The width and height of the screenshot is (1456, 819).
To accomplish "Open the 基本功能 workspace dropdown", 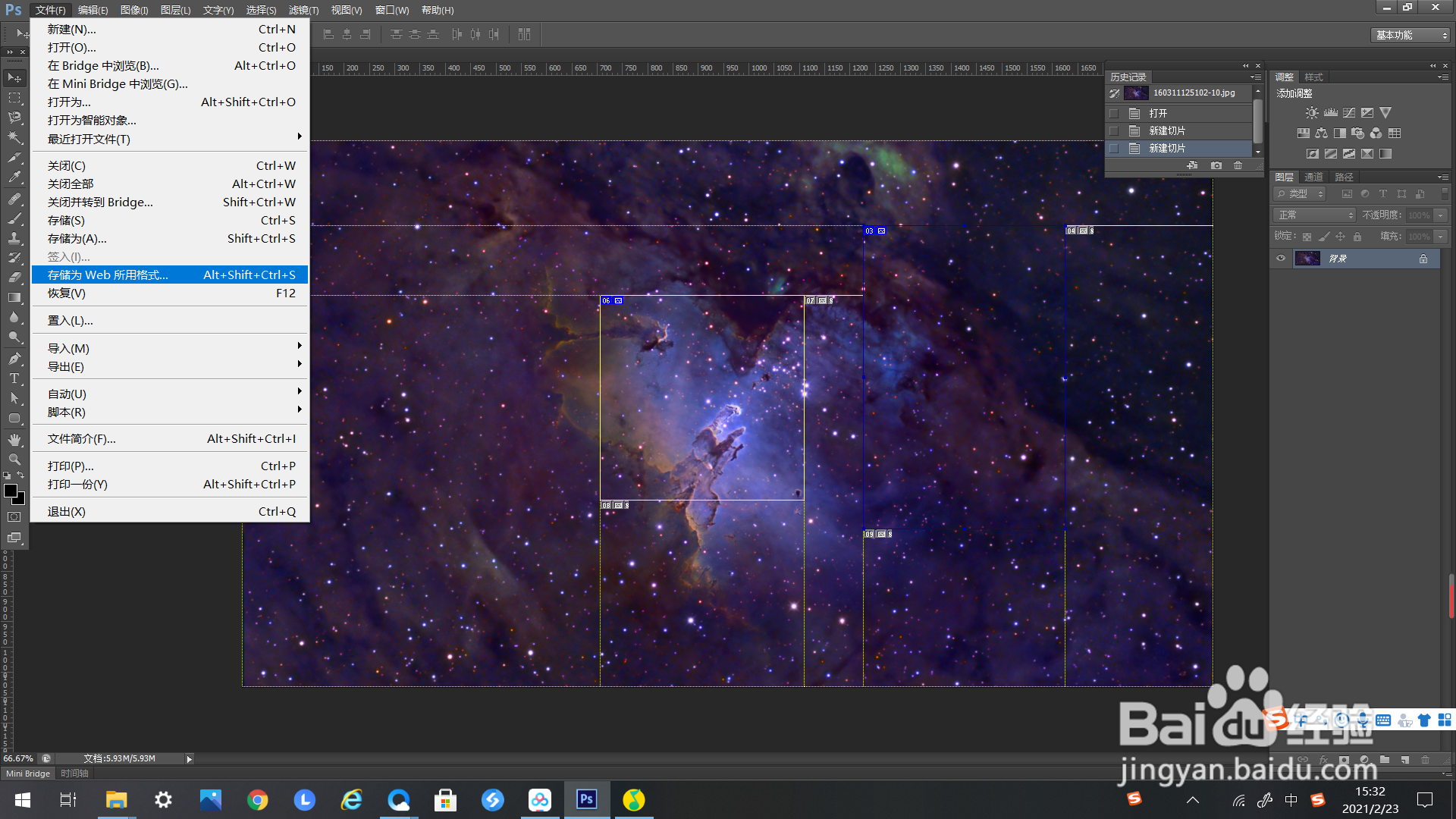I will [x=1410, y=36].
